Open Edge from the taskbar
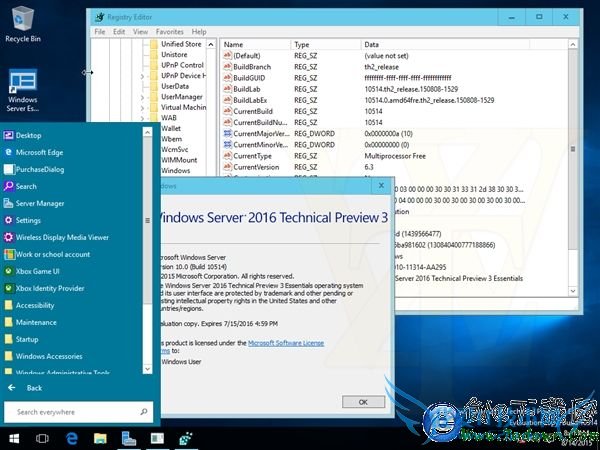Viewport: 600px width, 450px height. 72,439
